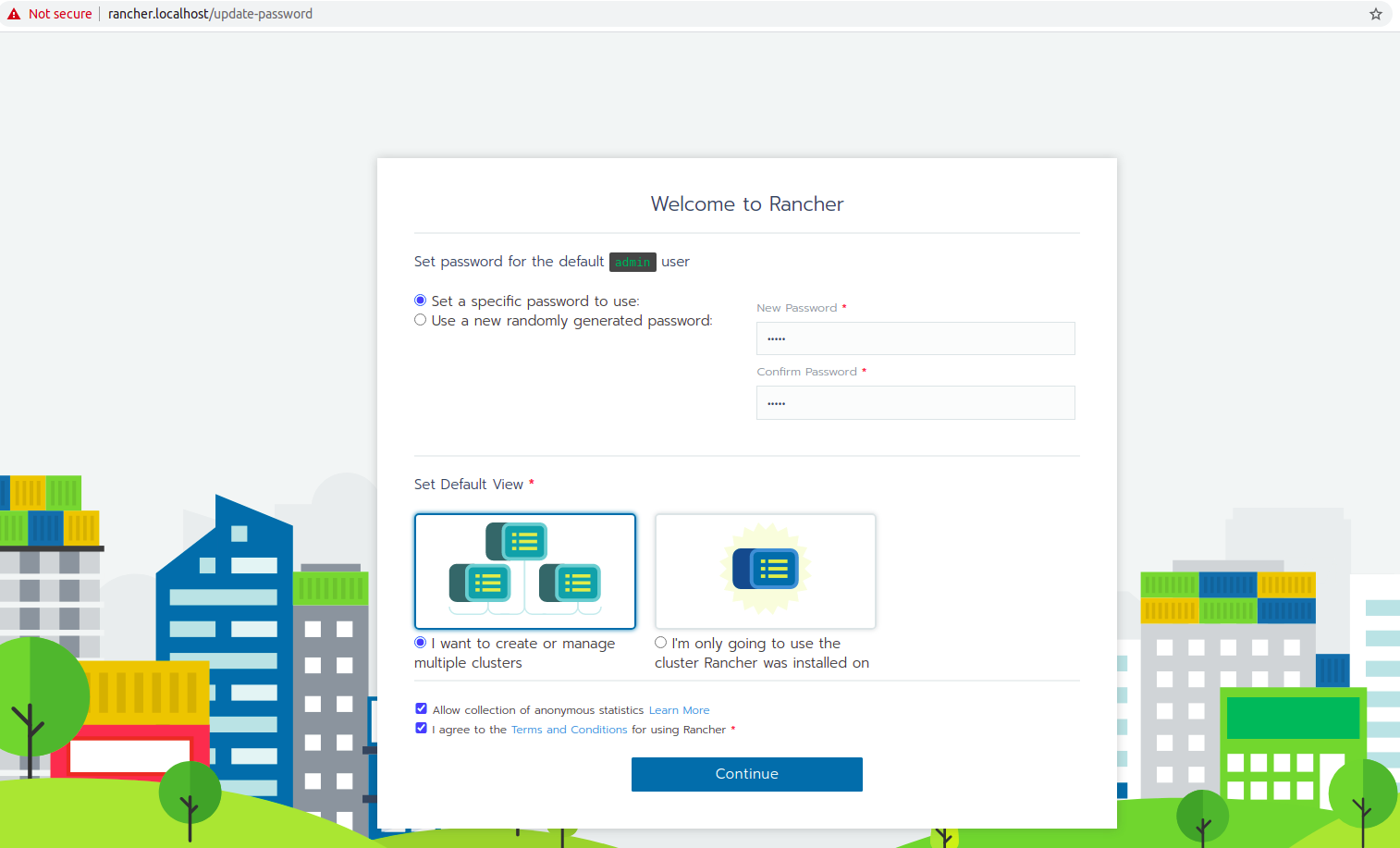
Task: Click the Not secure warning icon
Action: coord(12,13)
